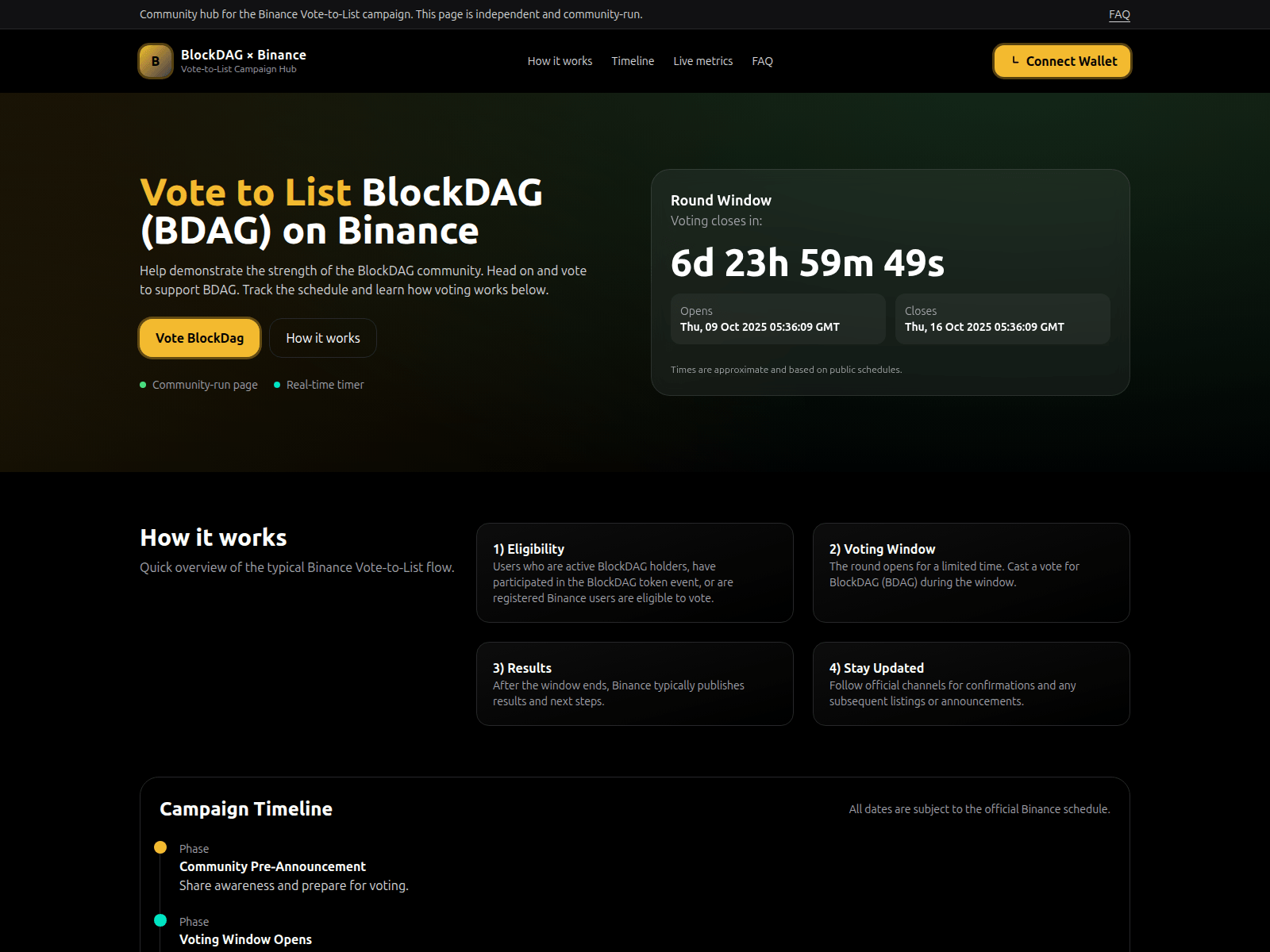Click the 3) Results card
Screen dimensions: 1270x952
(635, 684)
